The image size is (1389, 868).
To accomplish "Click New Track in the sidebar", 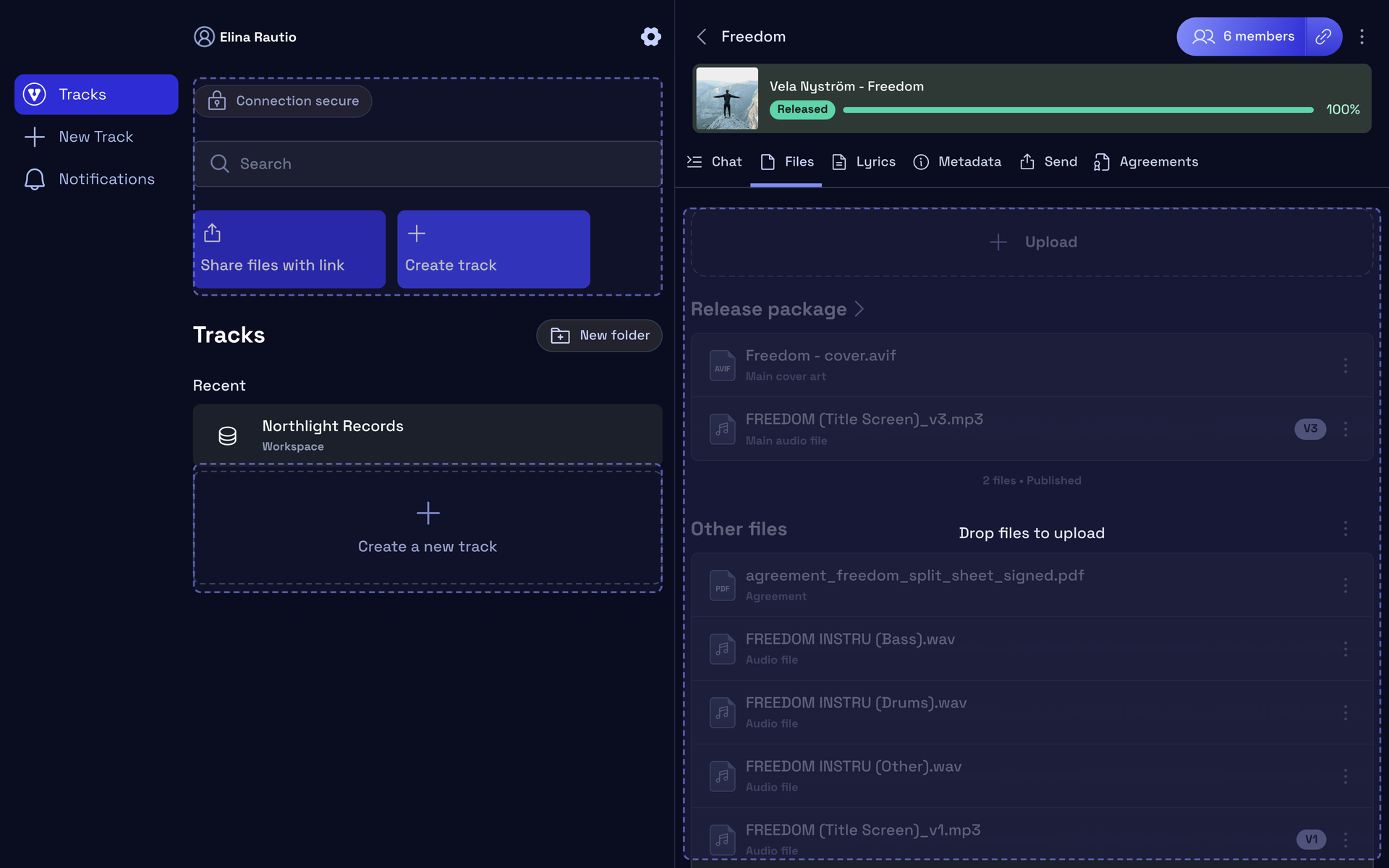I will click(96, 137).
